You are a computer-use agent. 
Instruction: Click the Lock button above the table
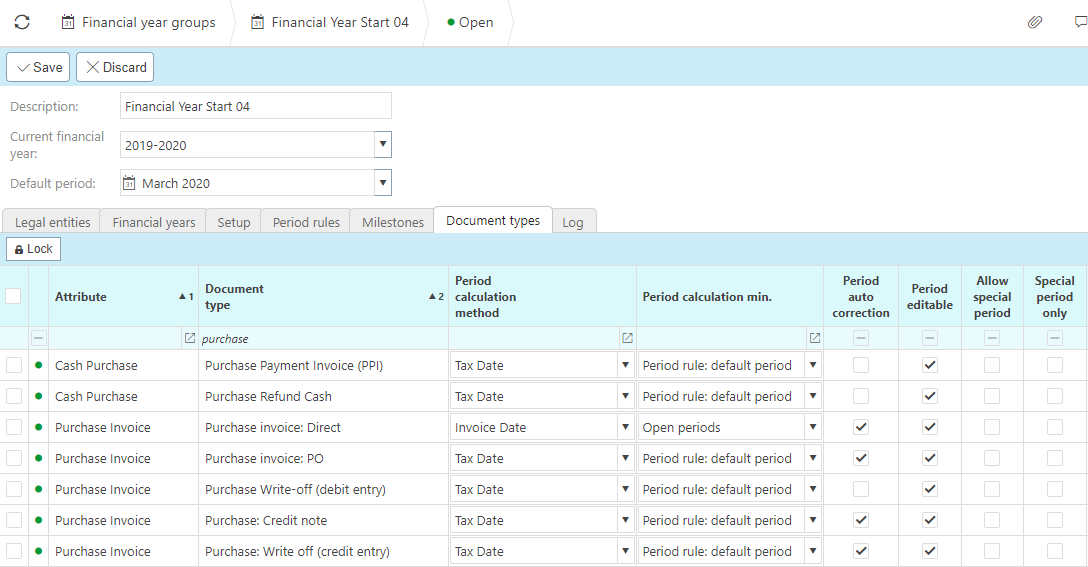tap(34, 249)
